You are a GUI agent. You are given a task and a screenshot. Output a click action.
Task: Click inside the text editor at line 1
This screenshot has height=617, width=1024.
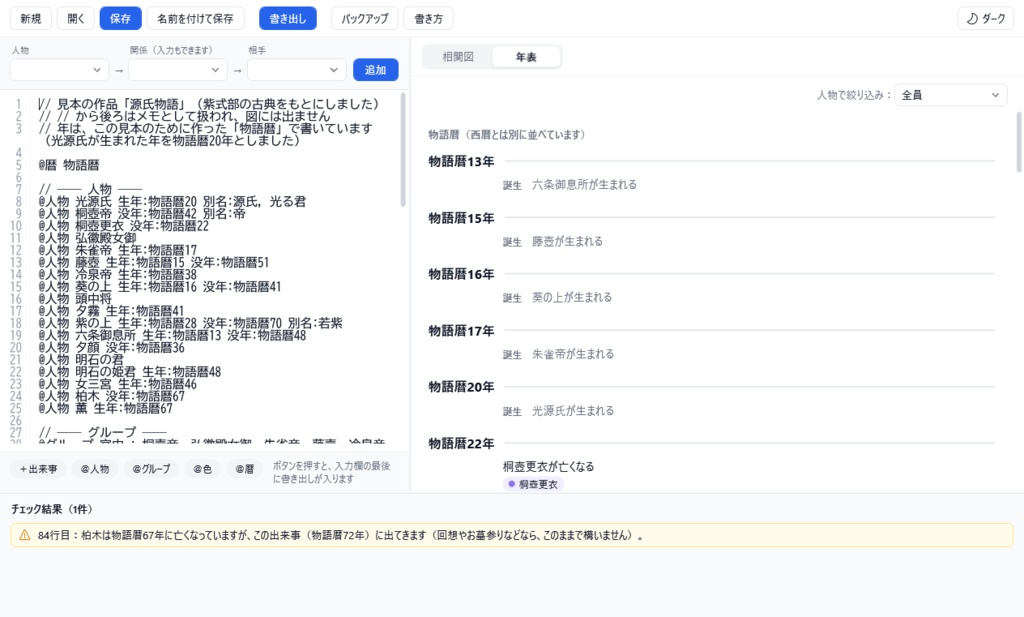(x=208, y=104)
